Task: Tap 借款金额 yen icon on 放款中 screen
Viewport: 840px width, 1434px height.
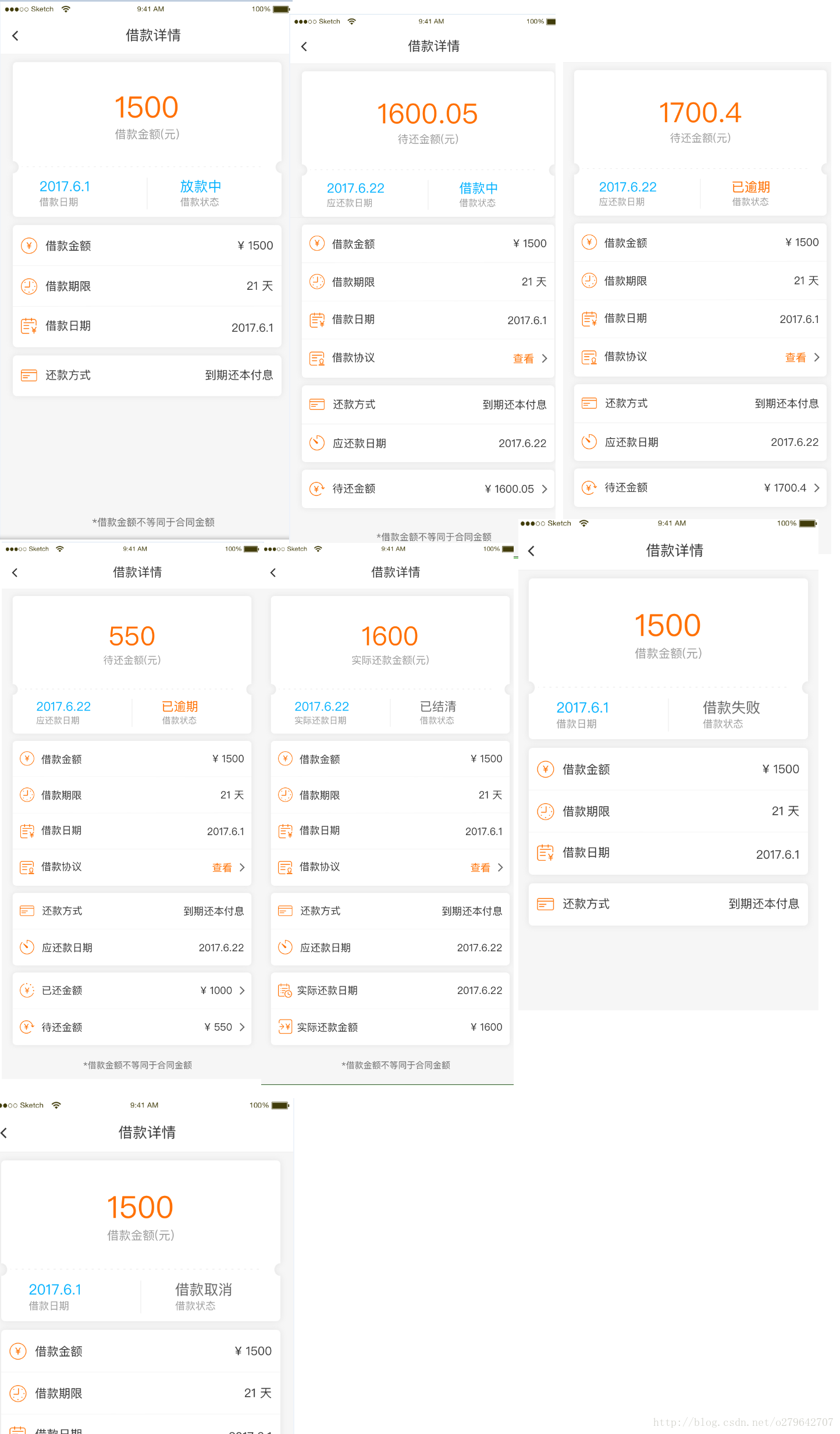Action: (29, 246)
